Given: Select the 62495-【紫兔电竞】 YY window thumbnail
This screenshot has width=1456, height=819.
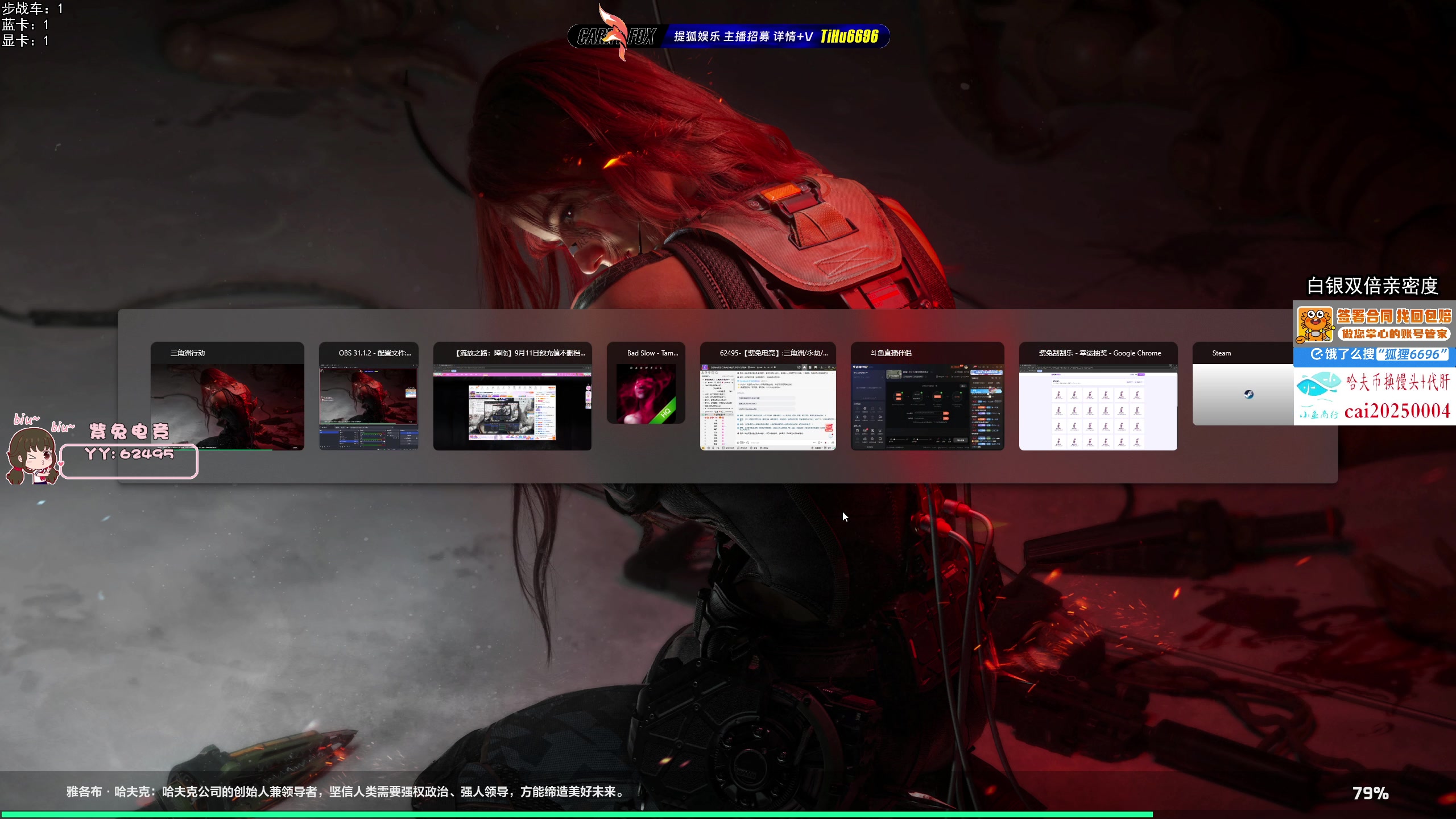Looking at the screenshot, I should pos(768,396).
